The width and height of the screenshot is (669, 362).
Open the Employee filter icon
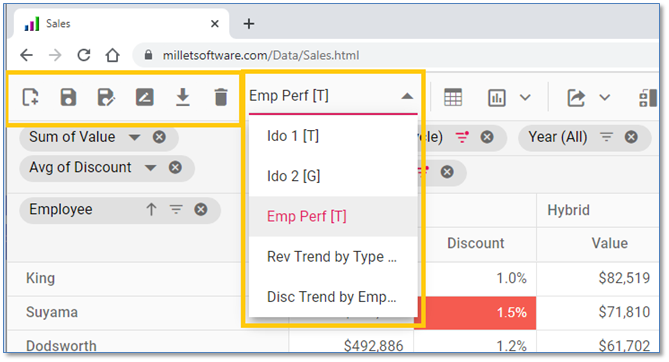[176, 209]
